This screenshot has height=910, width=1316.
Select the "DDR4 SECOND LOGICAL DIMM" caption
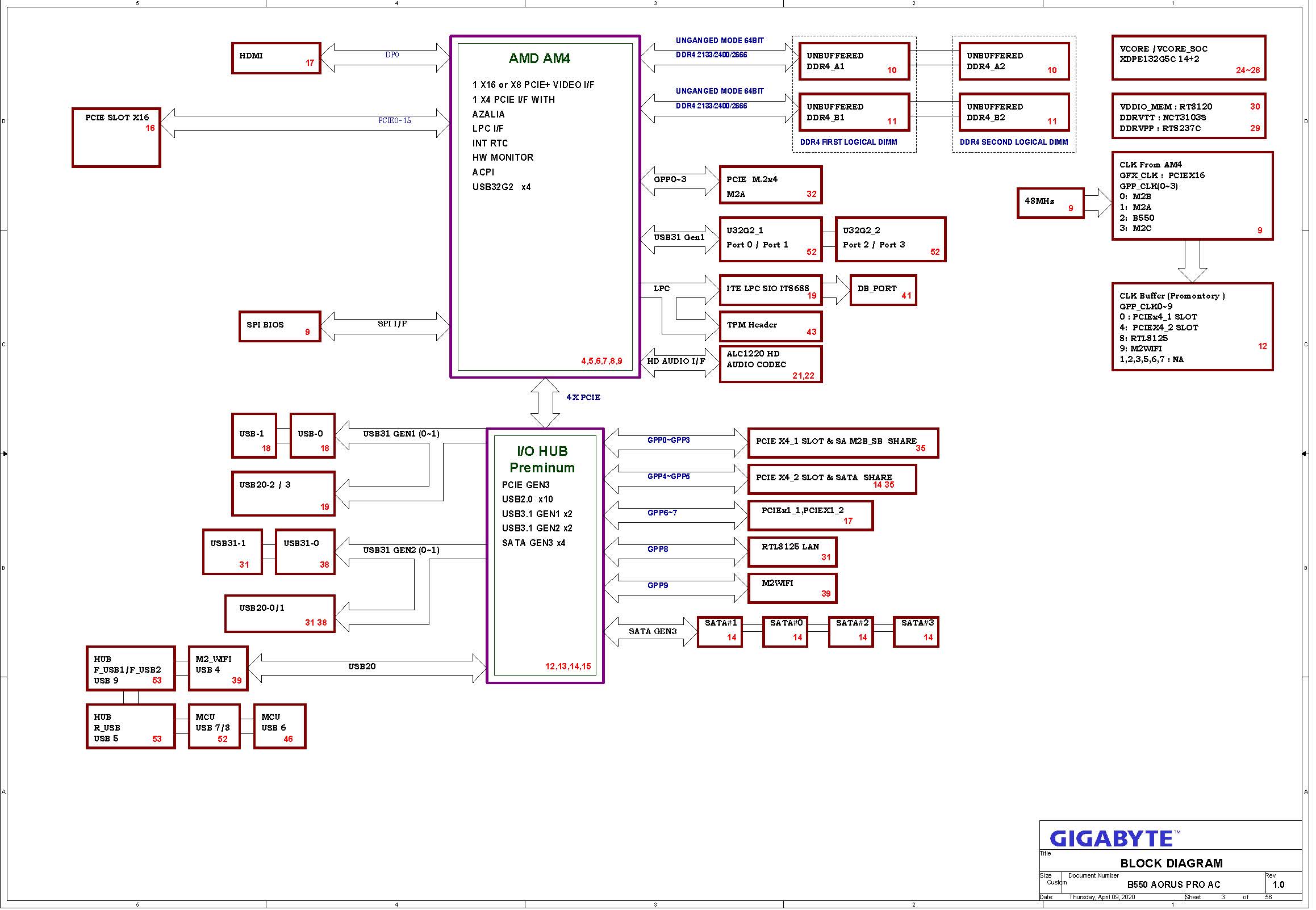[1014, 142]
